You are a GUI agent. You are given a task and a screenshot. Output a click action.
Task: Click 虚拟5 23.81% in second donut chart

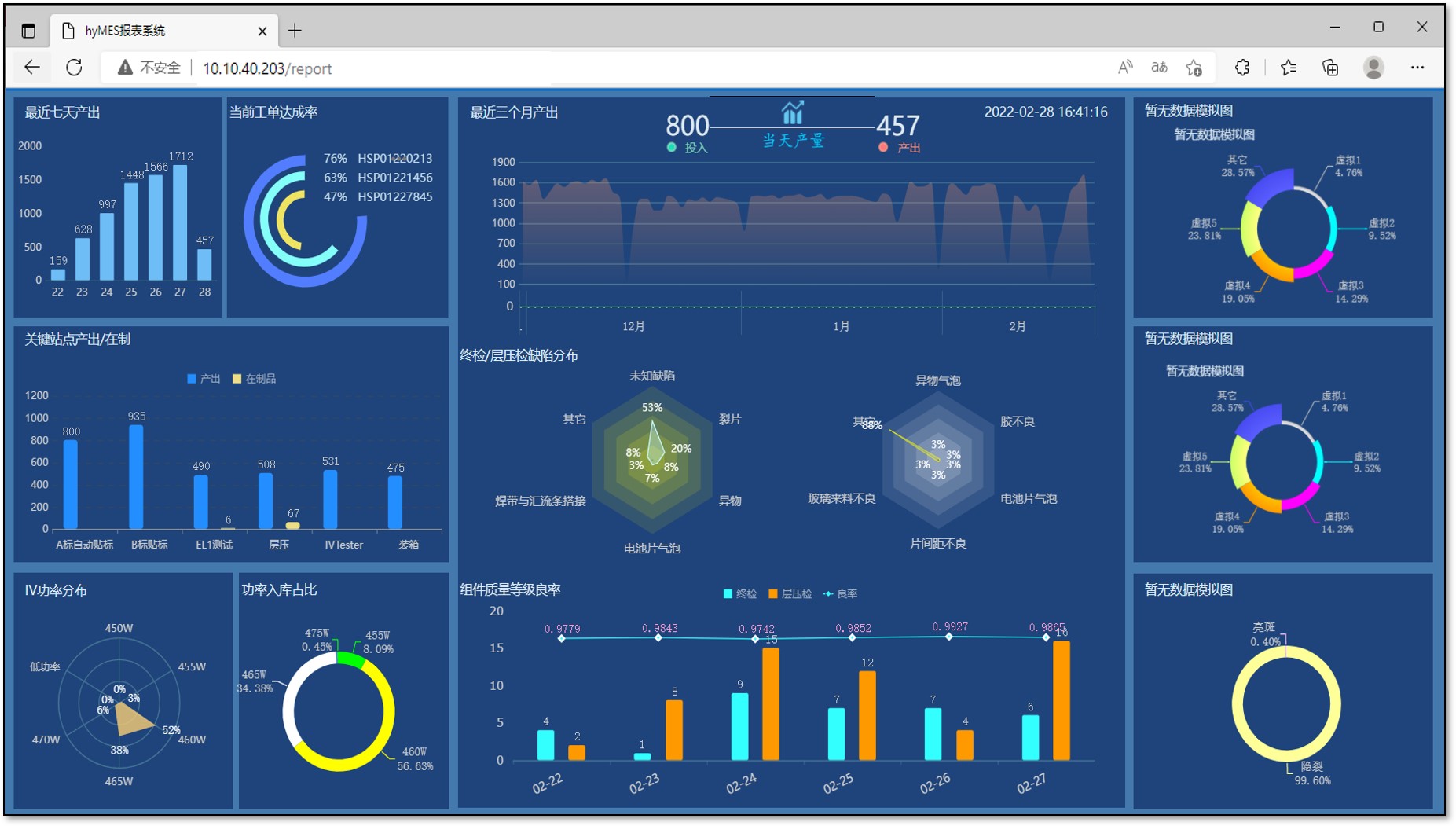1194,461
